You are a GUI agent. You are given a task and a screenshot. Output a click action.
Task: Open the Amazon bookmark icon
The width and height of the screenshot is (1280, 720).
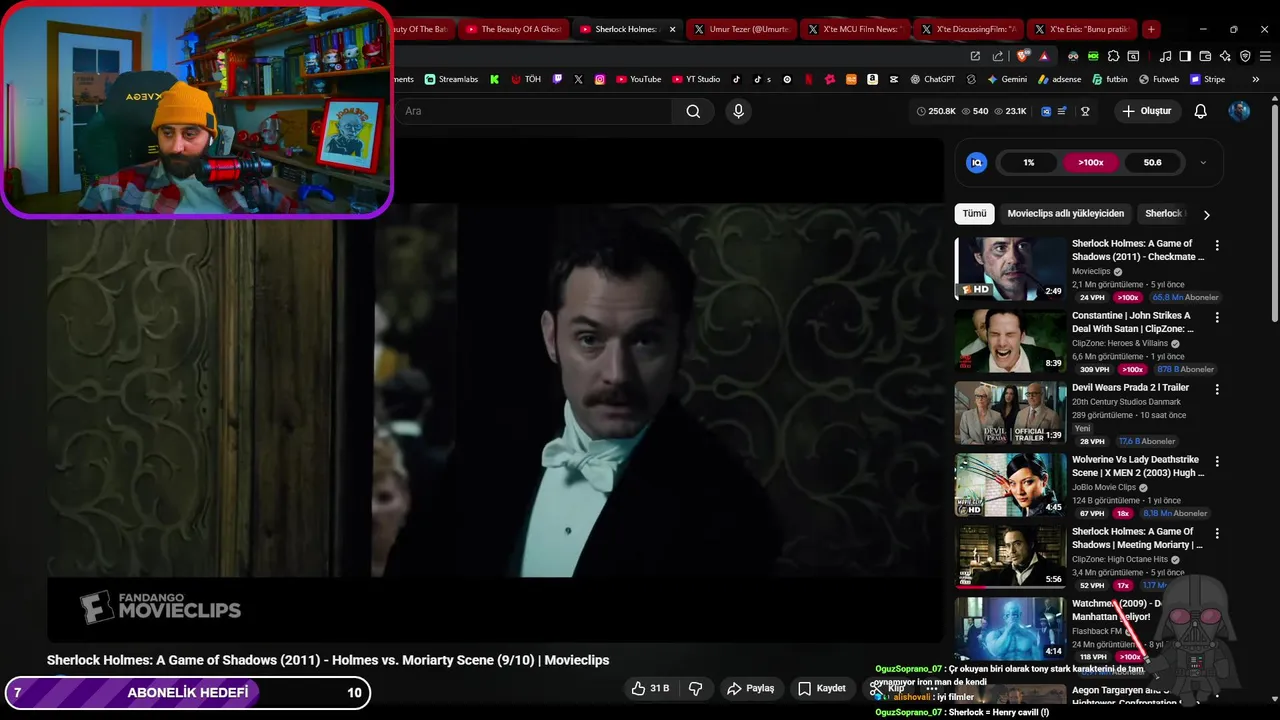tap(872, 79)
